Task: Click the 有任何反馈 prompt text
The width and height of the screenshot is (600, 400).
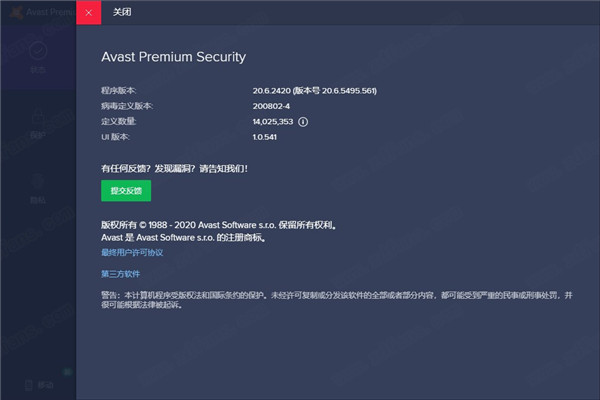Action: (x=174, y=169)
